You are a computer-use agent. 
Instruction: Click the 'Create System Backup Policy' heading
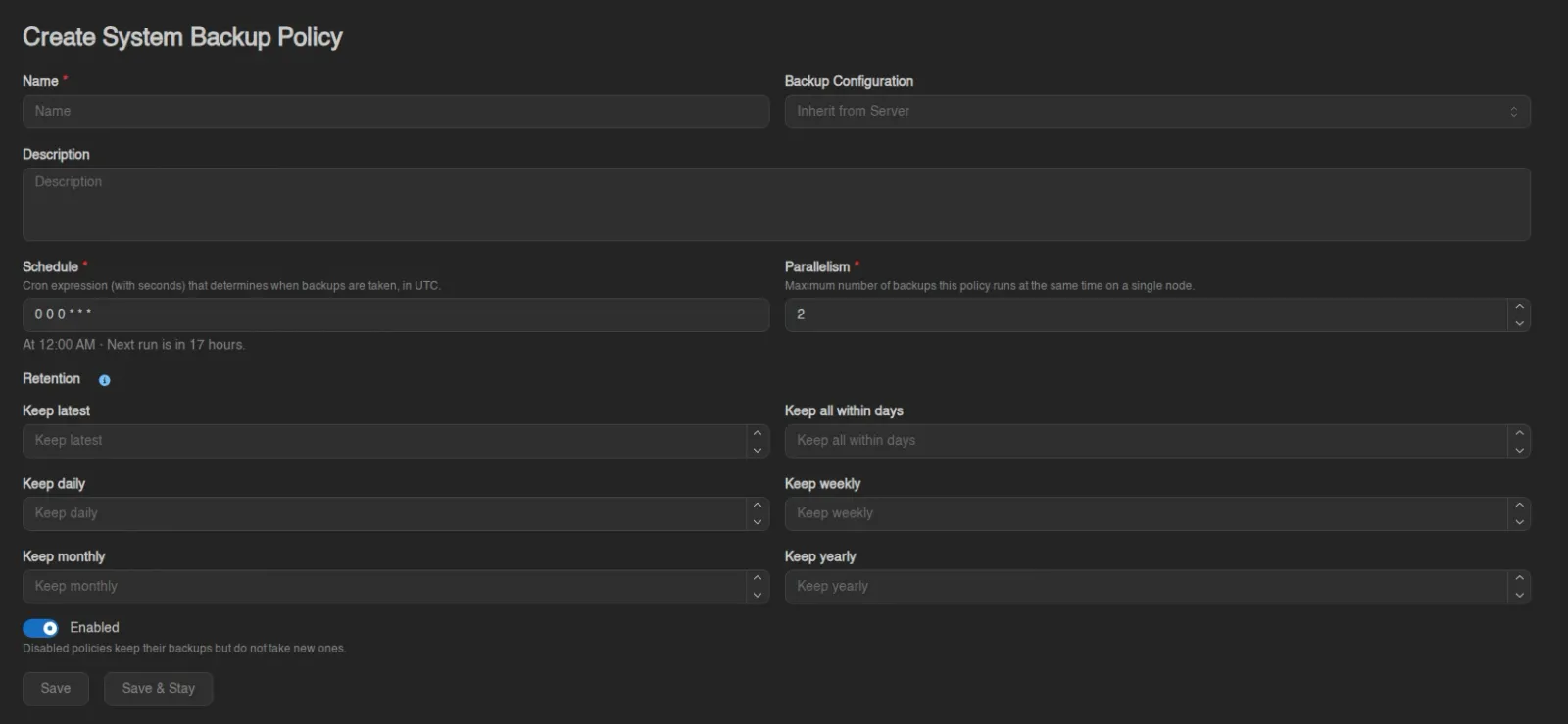[182, 37]
